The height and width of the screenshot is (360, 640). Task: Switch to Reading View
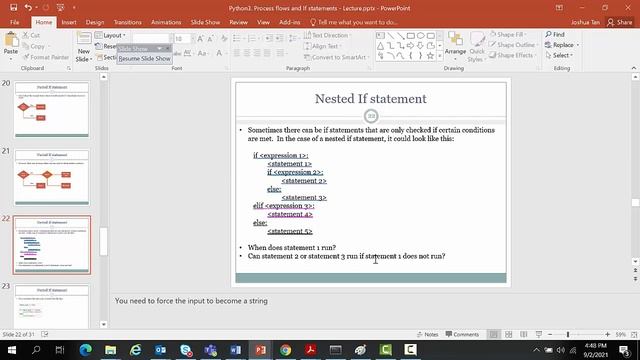pyautogui.click(x=524, y=334)
